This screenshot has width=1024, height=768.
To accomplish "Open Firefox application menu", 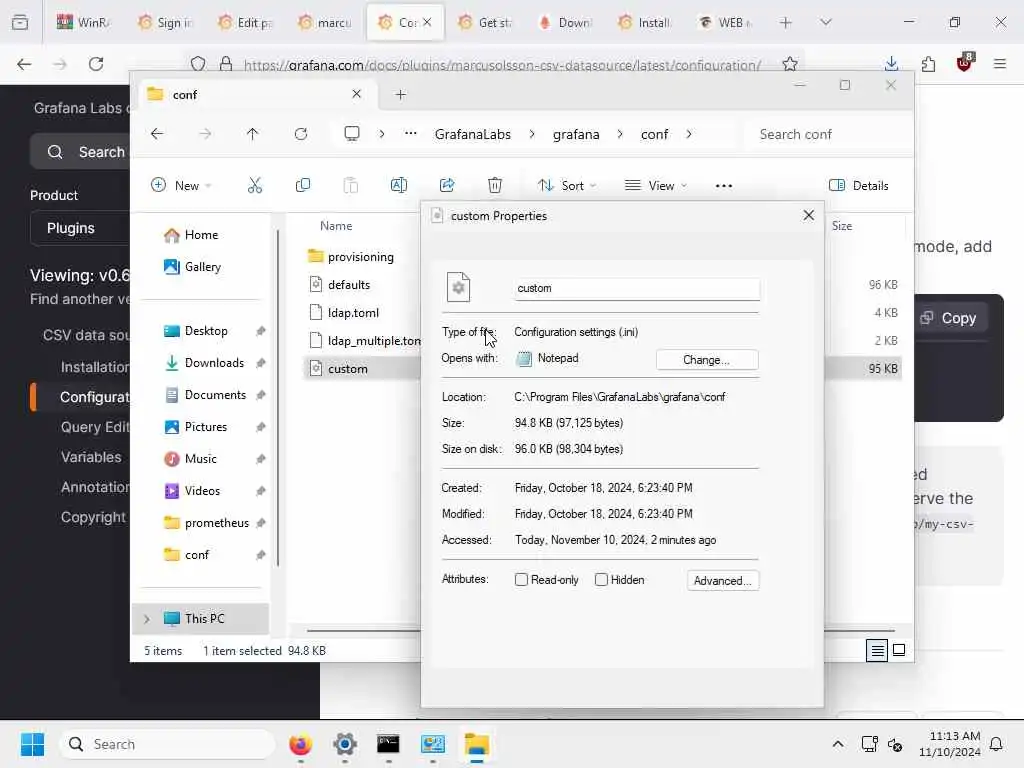I will tap(1000, 64).
